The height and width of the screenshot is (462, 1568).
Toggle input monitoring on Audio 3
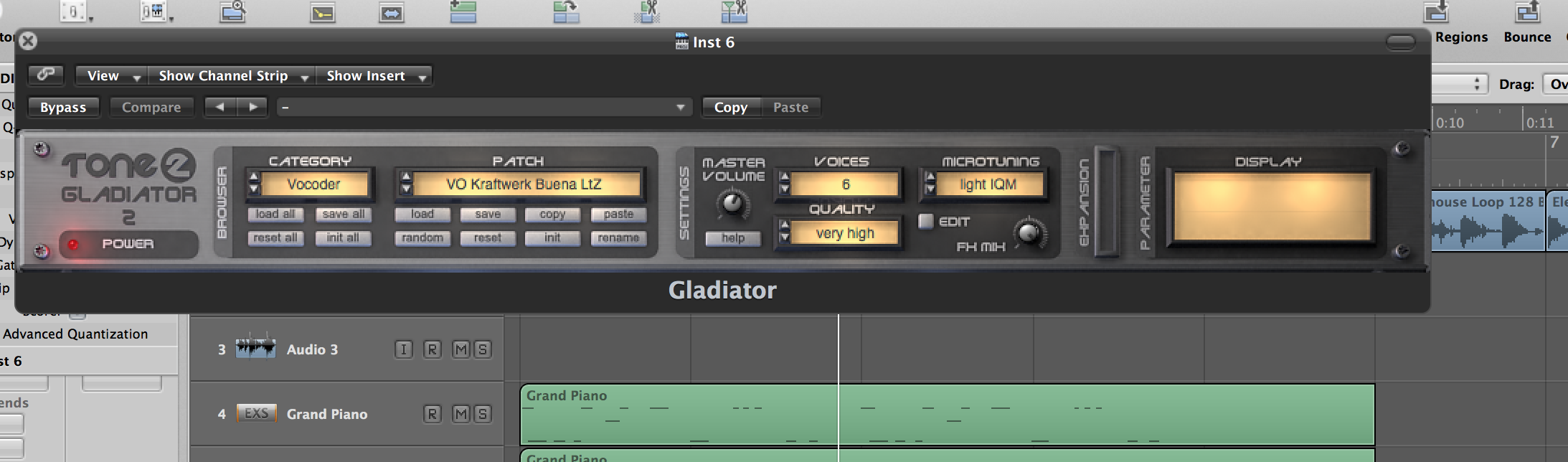(x=404, y=349)
